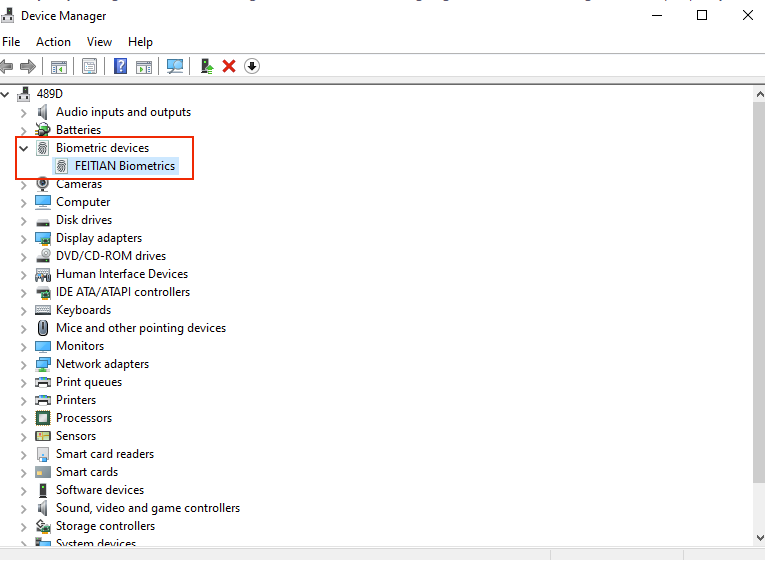The width and height of the screenshot is (771, 565).
Task: Click the Processors chip icon
Action: pos(43,418)
